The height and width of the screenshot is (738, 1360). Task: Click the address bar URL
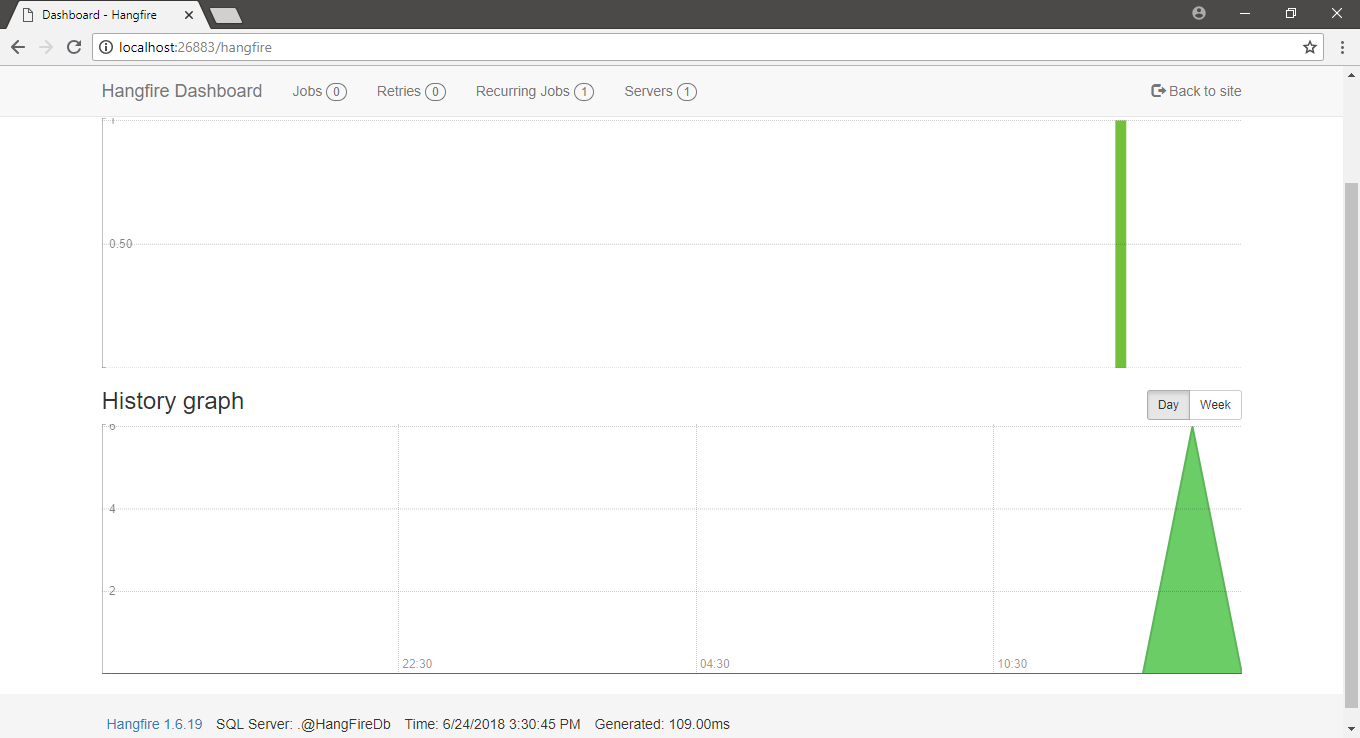tap(195, 47)
